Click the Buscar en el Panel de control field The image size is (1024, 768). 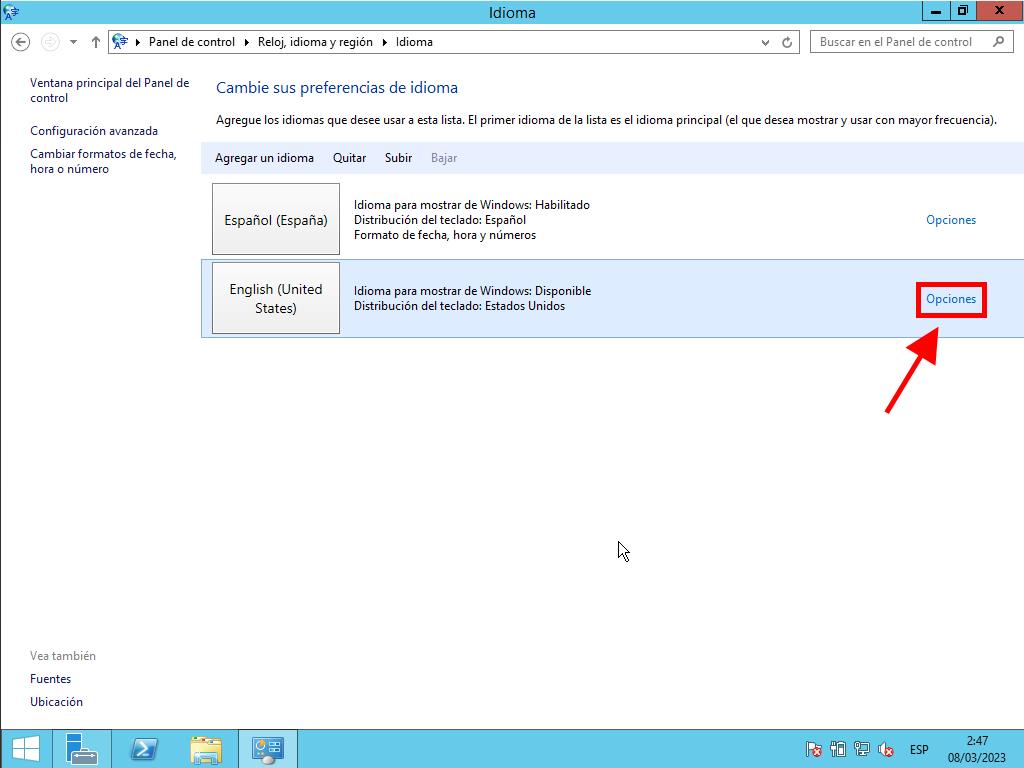point(900,42)
